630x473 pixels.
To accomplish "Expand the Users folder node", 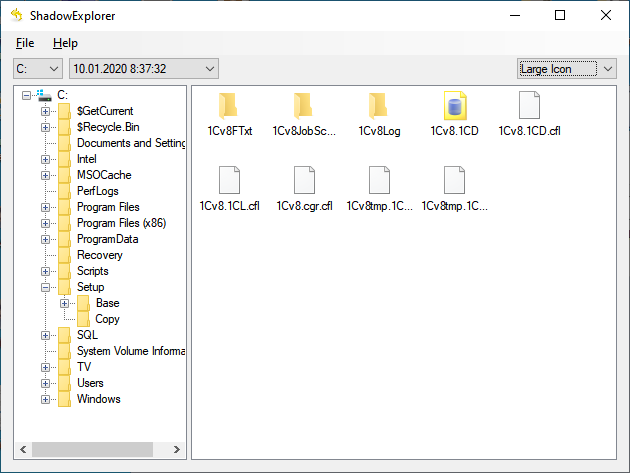I will (x=45, y=383).
